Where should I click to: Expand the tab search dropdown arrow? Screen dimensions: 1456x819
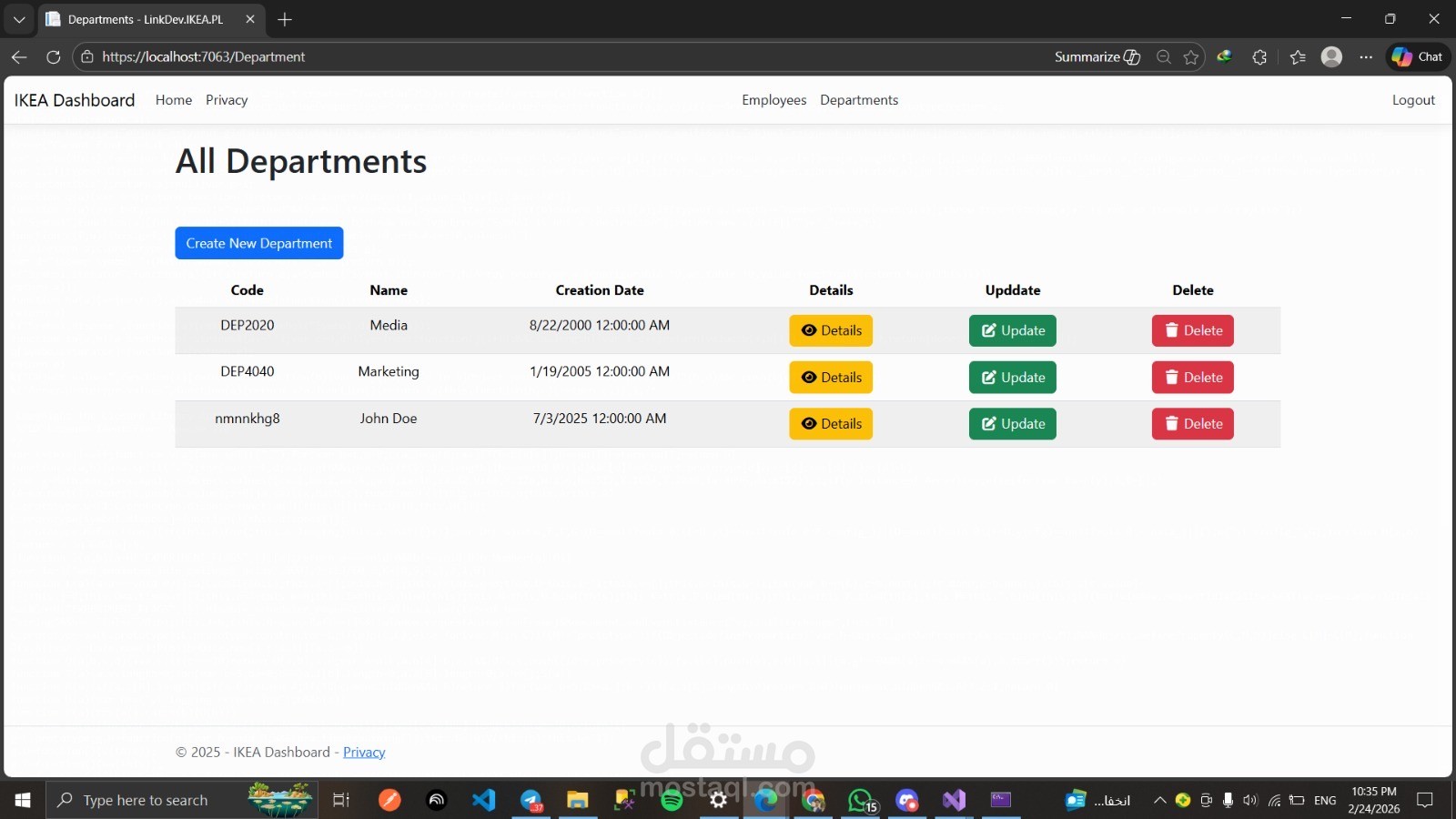point(19,19)
